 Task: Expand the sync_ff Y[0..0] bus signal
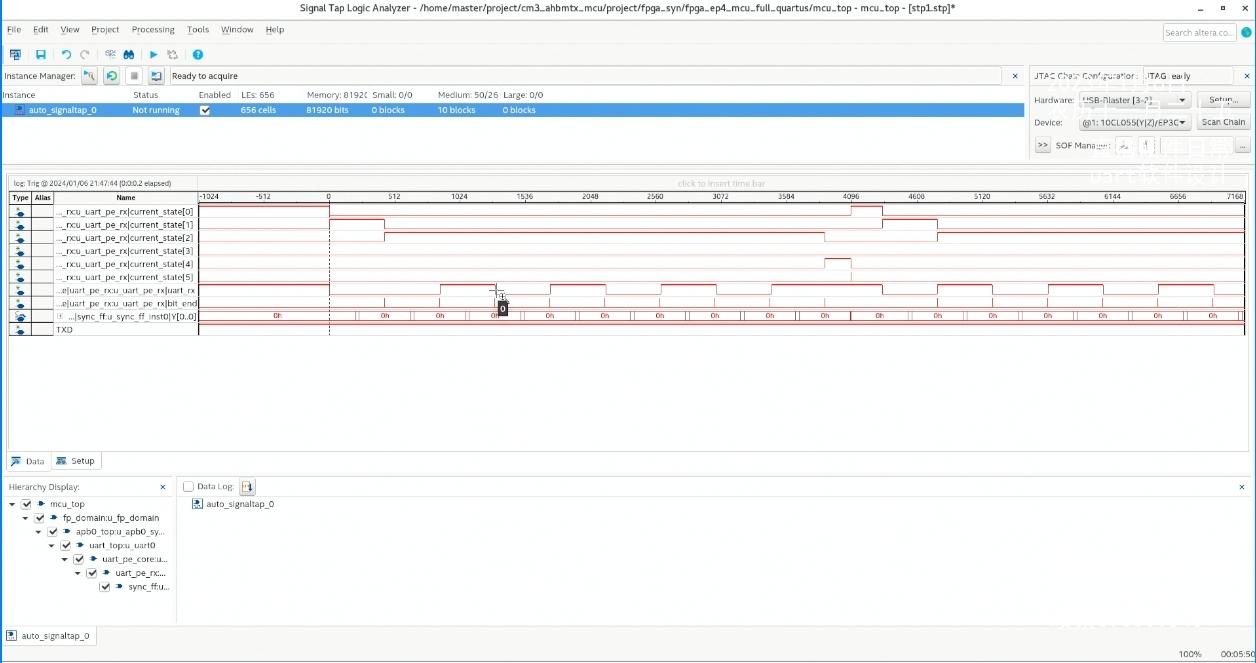click(x=60, y=316)
